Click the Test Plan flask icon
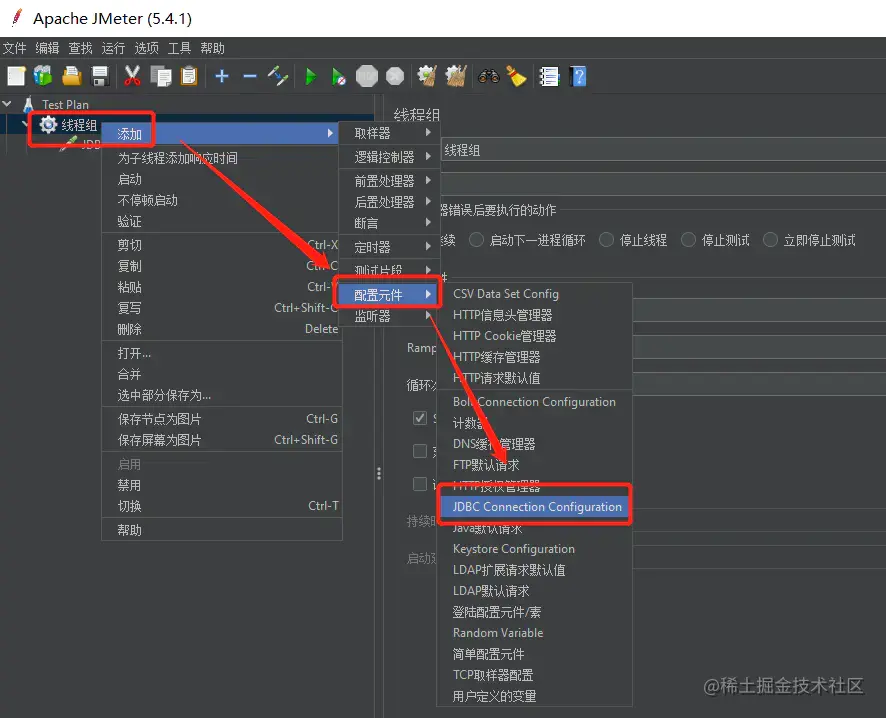 click(x=29, y=105)
